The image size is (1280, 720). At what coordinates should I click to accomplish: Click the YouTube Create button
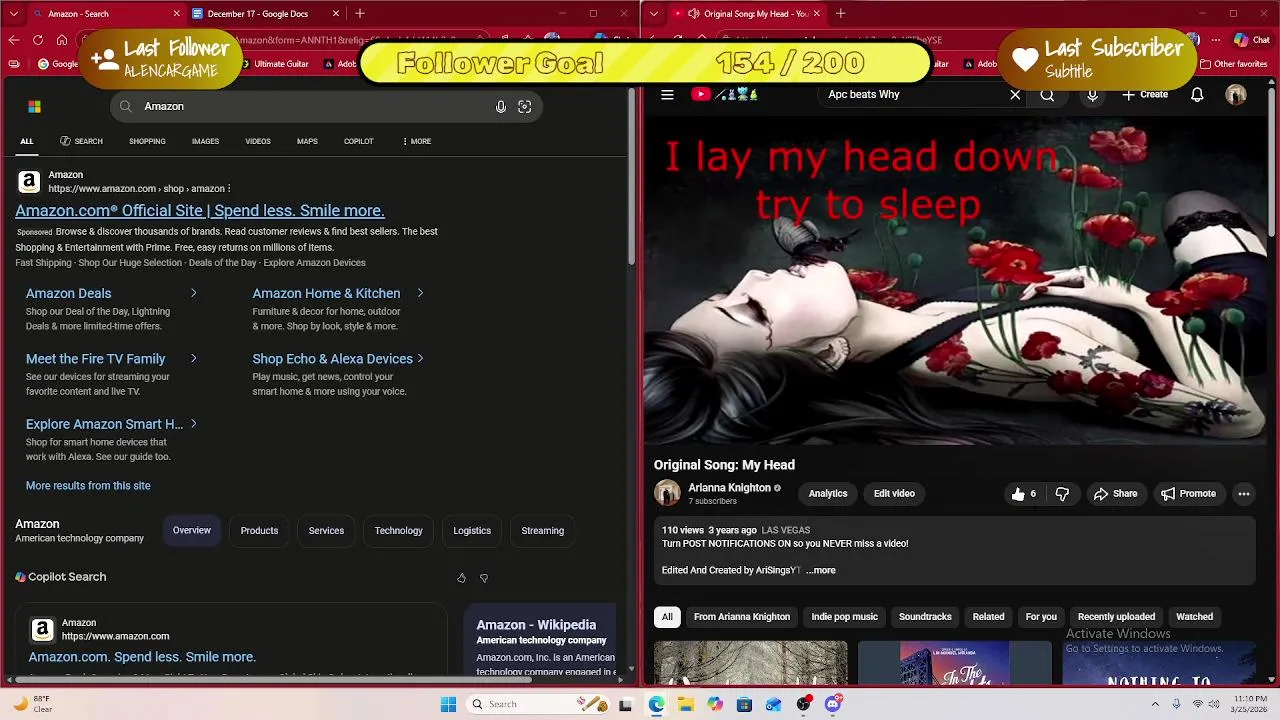click(x=1145, y=95)
